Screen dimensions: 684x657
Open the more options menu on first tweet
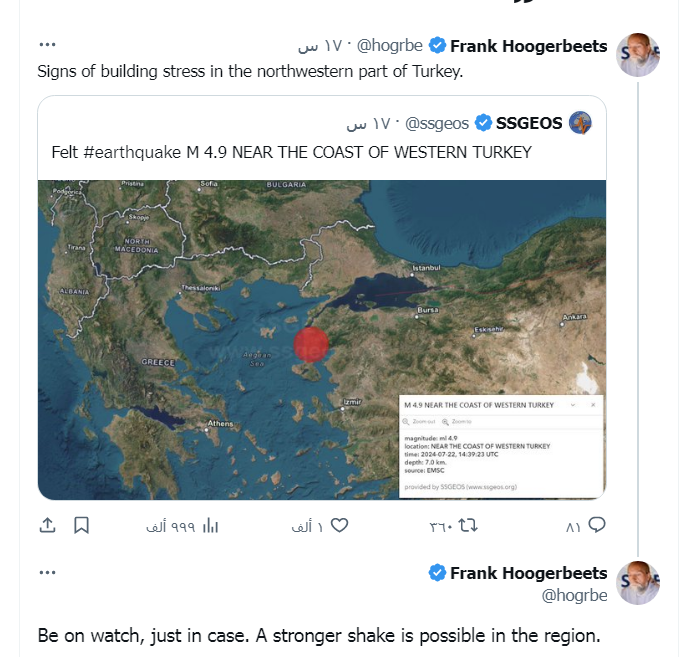(47, 45)
